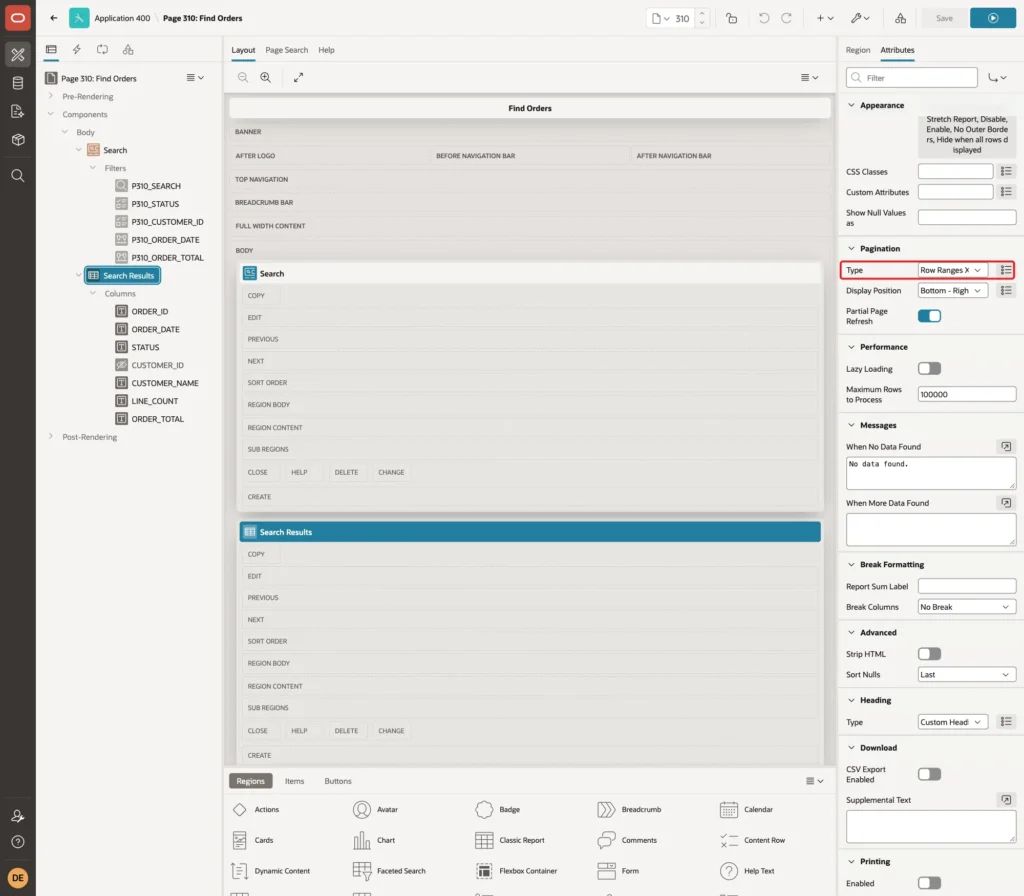Open SQL Workshop from the left sidebar
This screenshot has width=1024, height=896.
point(18,83)
